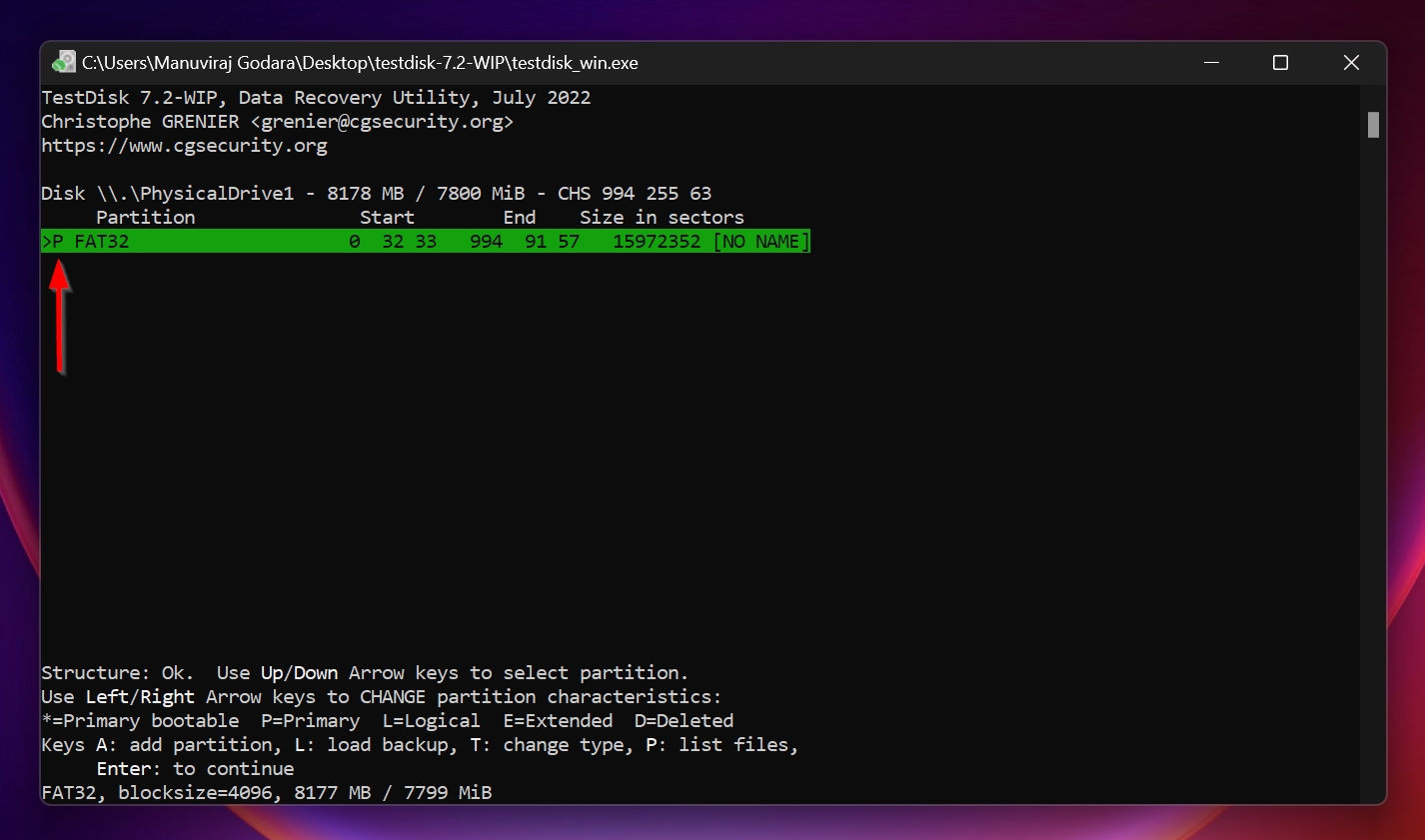1425x840 pixels.
Task: Click 'P: list files' key hint
Action: click(721, 744)
